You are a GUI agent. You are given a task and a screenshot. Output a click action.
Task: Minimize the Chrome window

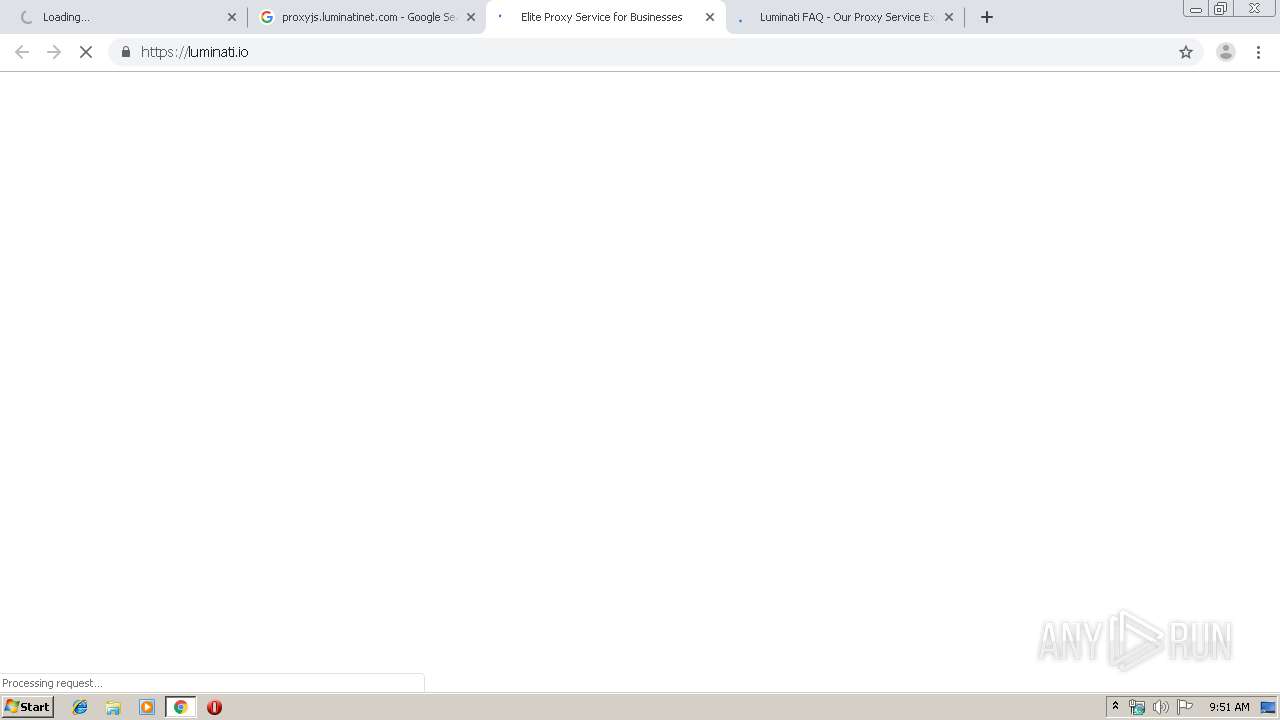pos(1195,9)
